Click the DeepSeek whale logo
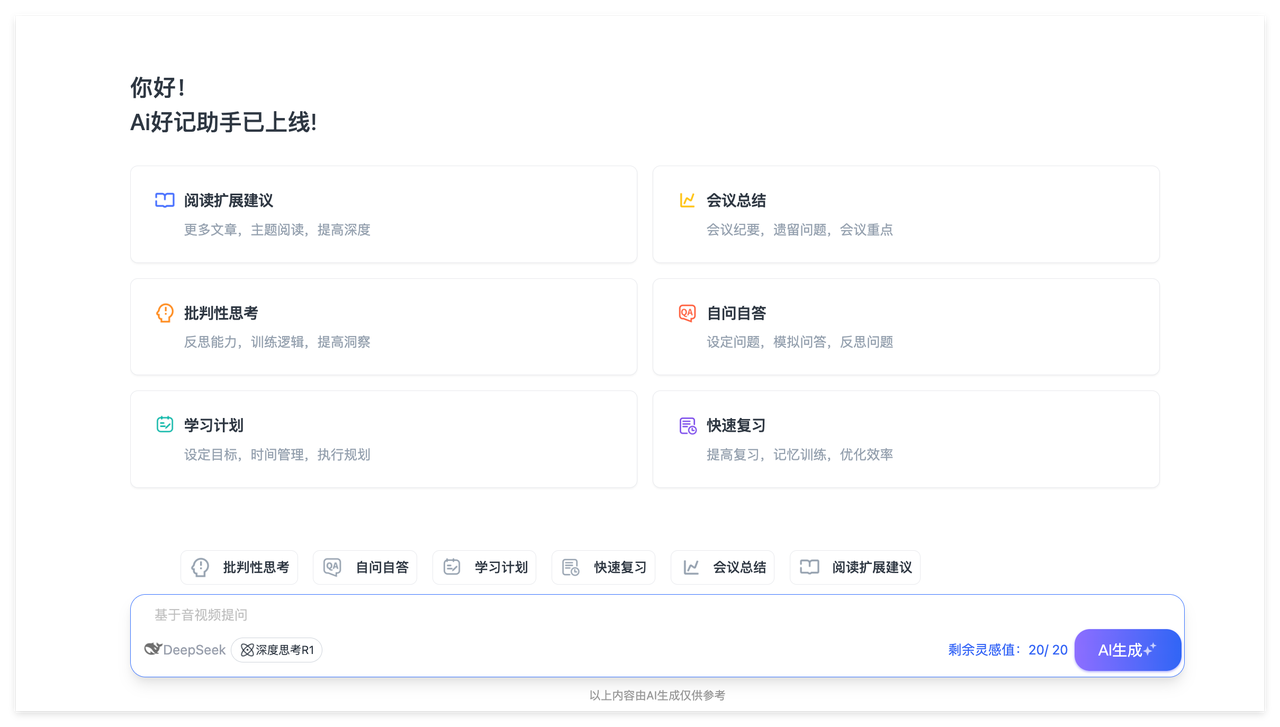 click(x=153, y=650)
